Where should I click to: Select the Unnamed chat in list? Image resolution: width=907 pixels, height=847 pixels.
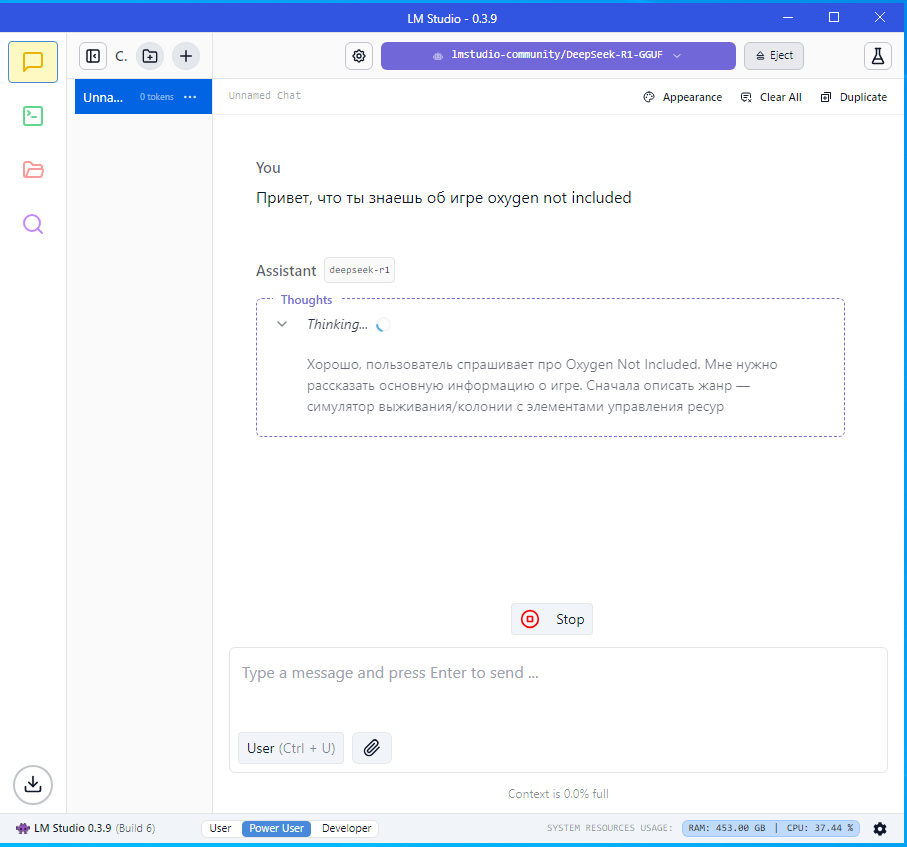(x=143, y=97)
